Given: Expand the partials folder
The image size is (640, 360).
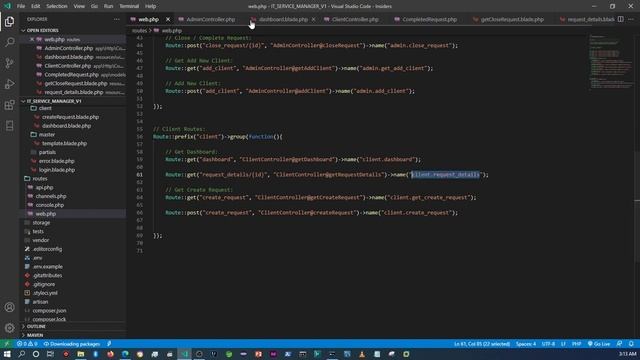Looking at the screenshot, I should [x=47, y=152].
